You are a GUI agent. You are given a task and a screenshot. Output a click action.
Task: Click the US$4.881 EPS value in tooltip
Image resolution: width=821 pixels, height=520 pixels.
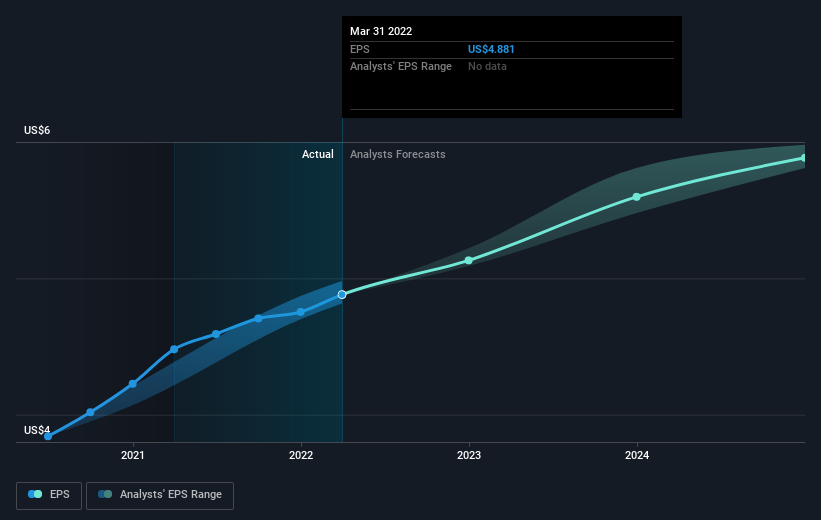tap(491, 49)
